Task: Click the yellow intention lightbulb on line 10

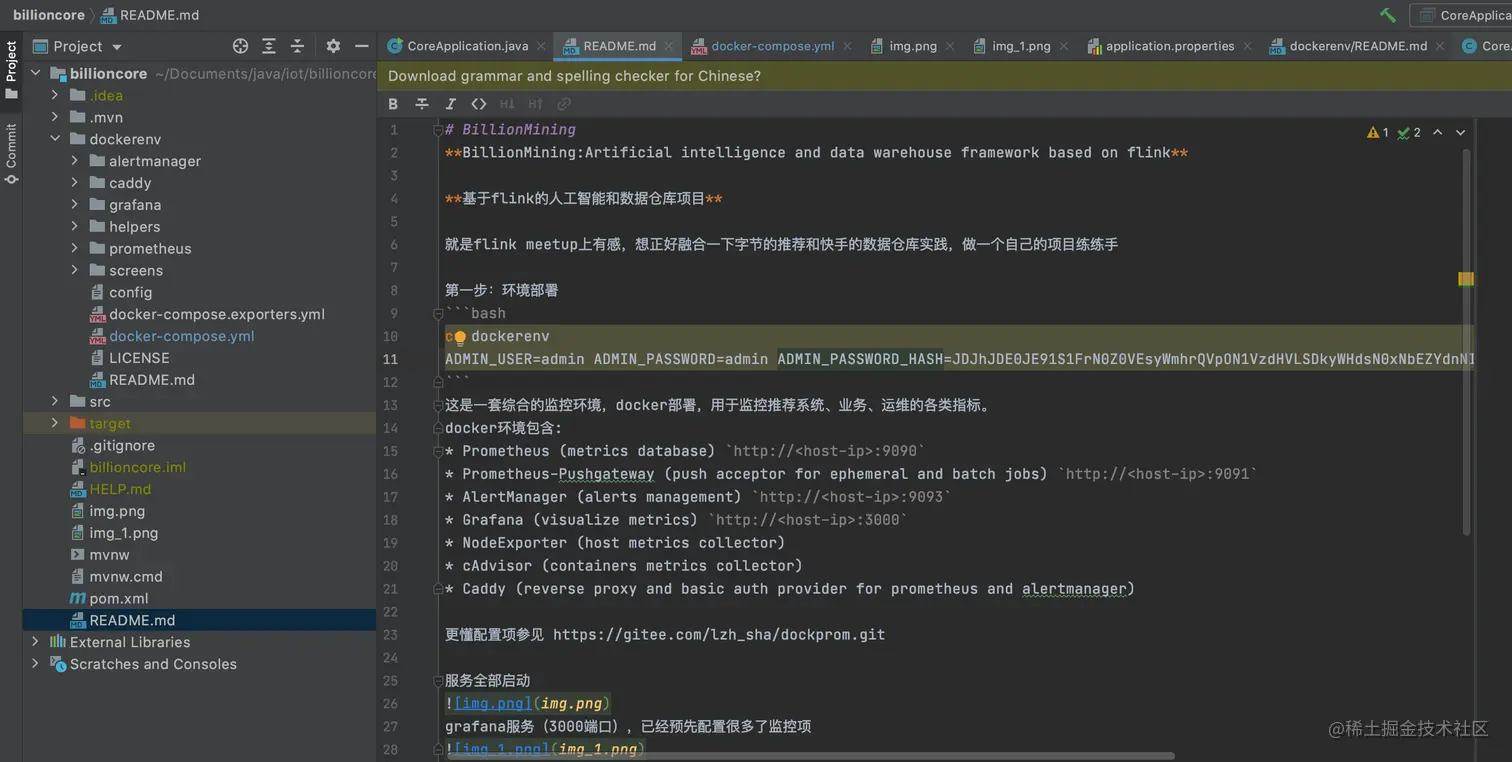Action: pos(460,337)
